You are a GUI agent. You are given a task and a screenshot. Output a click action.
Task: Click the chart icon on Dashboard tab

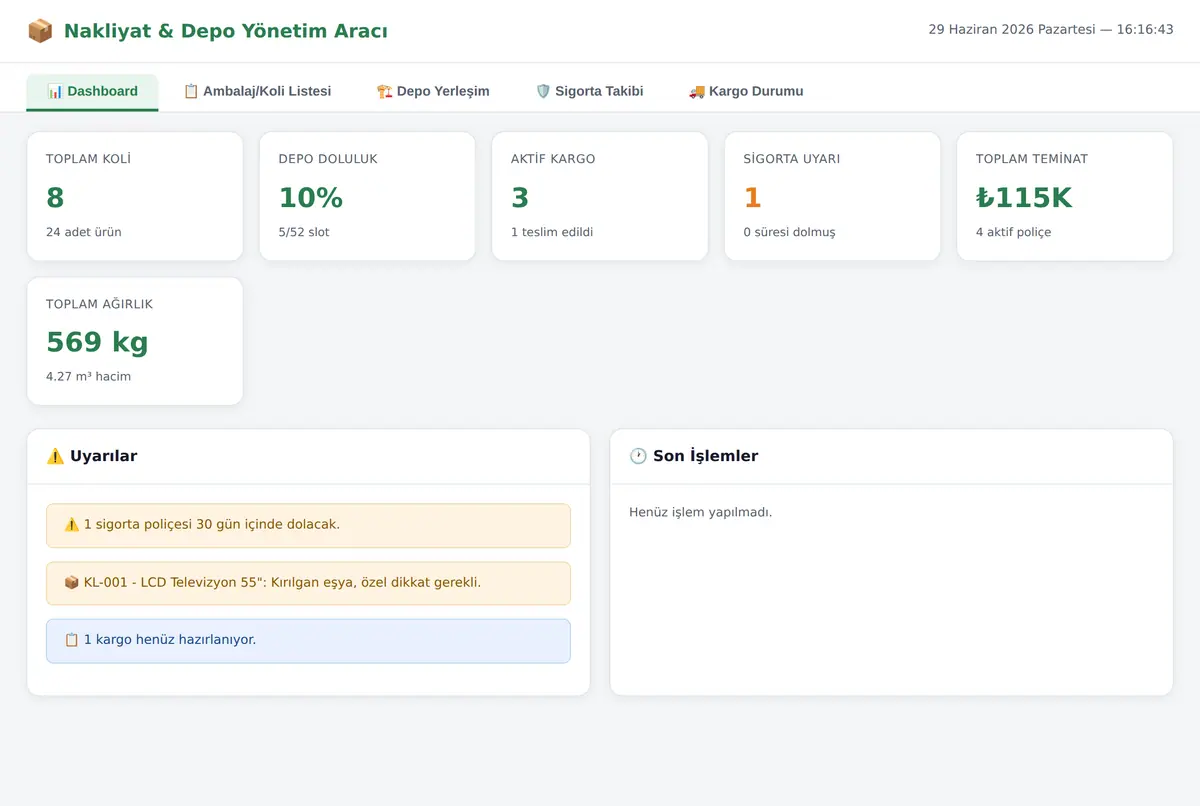[x=55, y=91]
